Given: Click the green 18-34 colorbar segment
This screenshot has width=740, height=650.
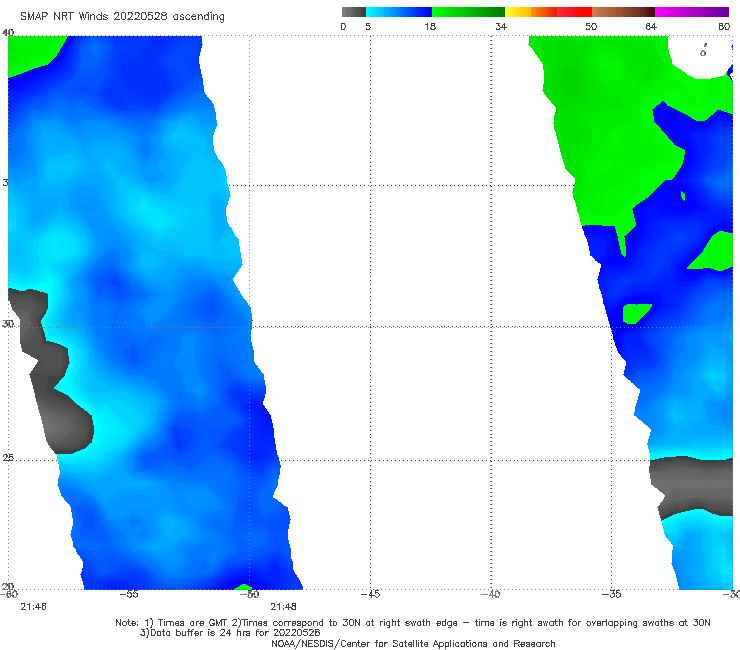Looking at the screenshot, I should click(468, 12).
